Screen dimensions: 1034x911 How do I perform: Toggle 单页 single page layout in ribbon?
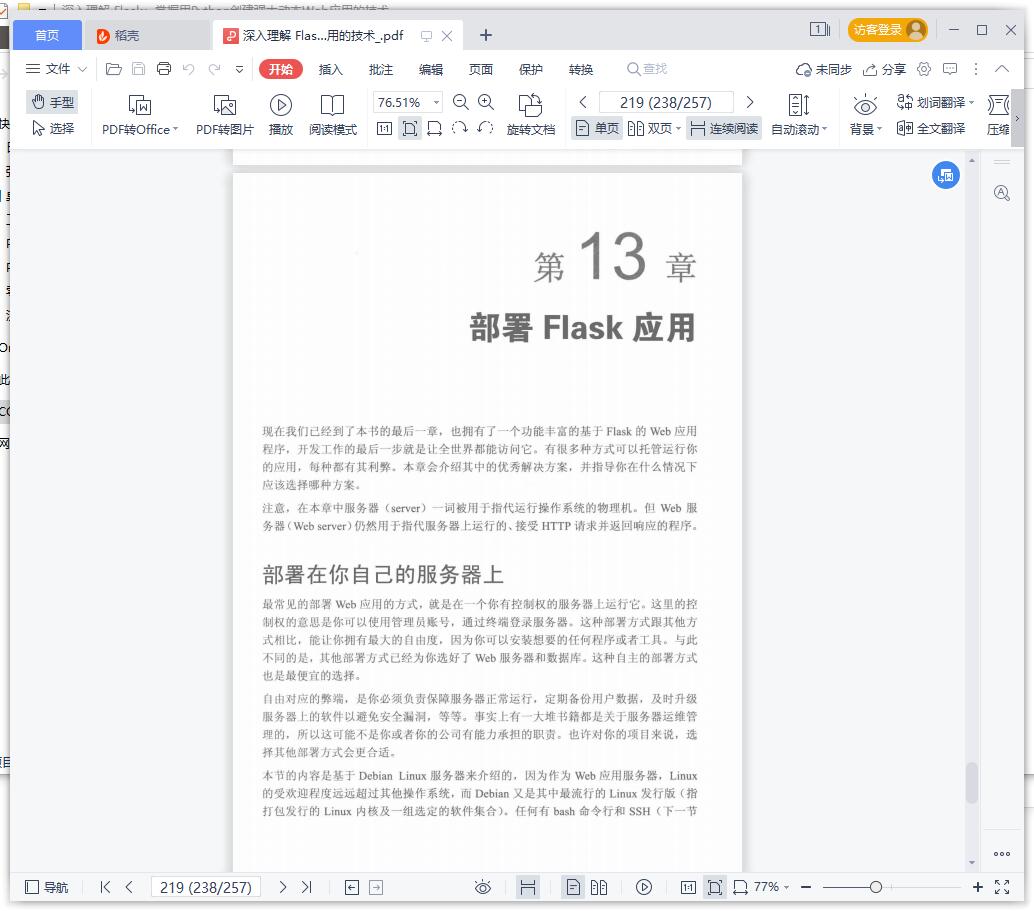(597, 128)
